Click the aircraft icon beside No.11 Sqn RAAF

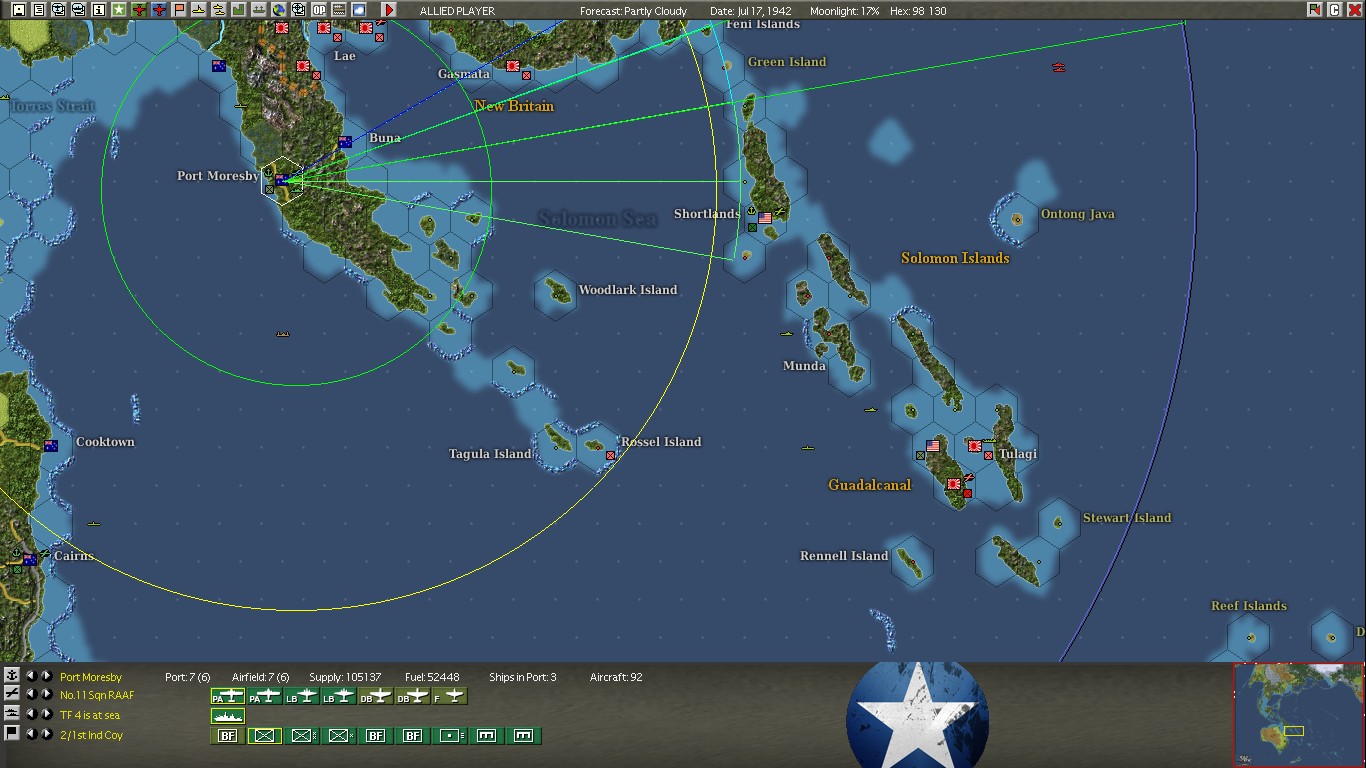pos(11,694)
